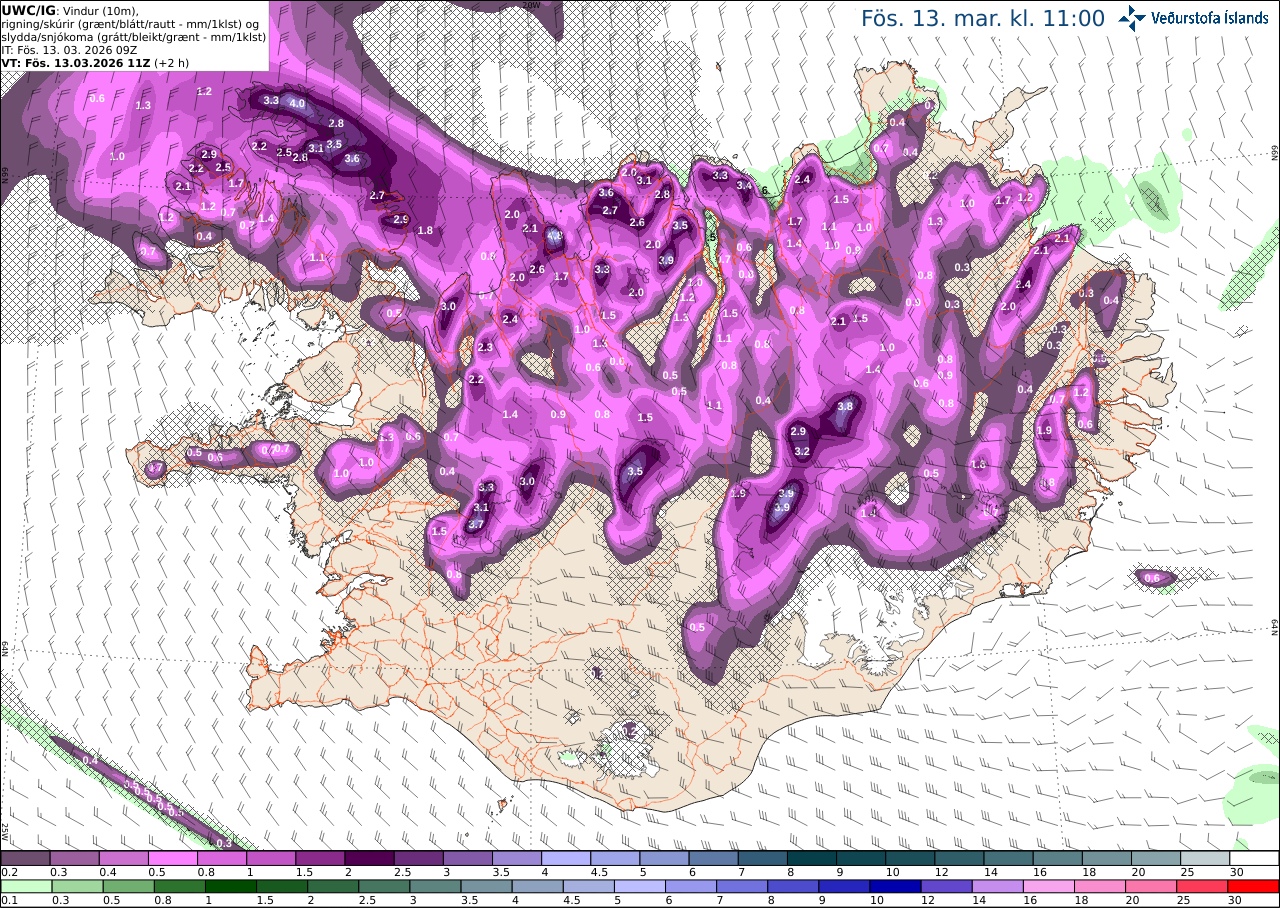Screen dimensions: 1280x908
Task: Click the '0.2' label under the purple legend row
Action: tap(8, 872)
